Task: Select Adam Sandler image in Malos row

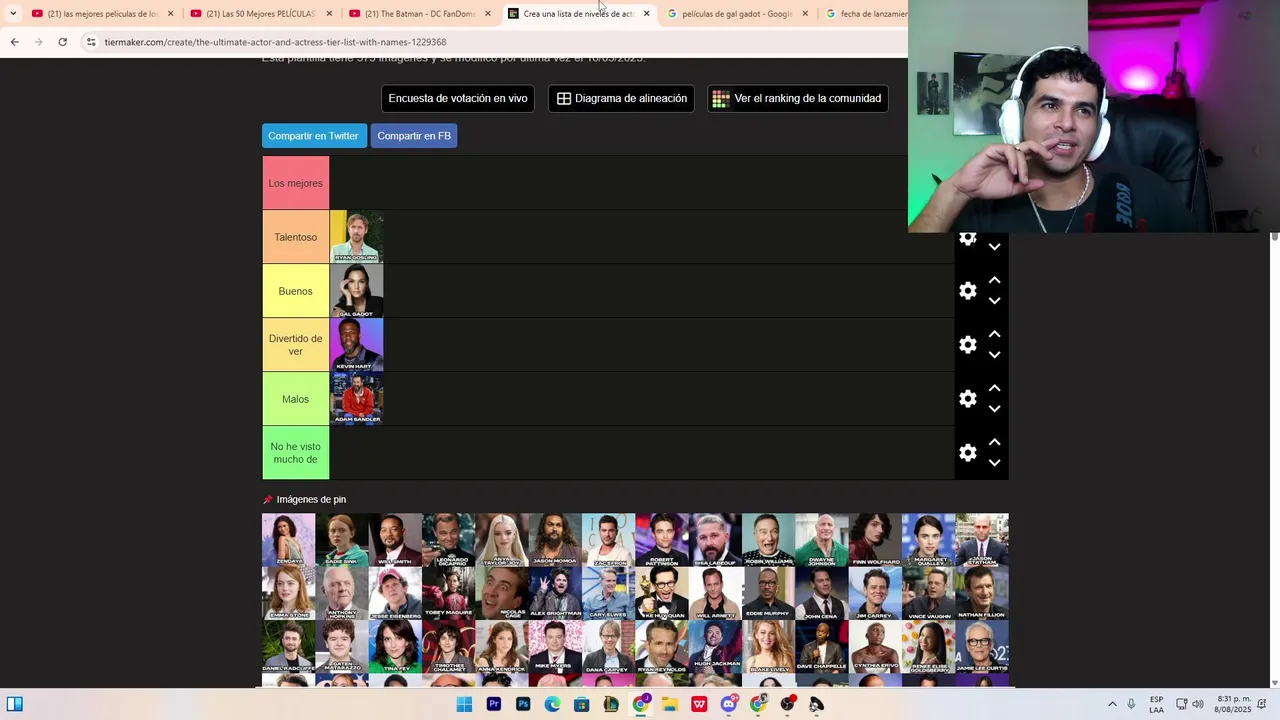Action: pyautogui.click(x=357, y=399)
